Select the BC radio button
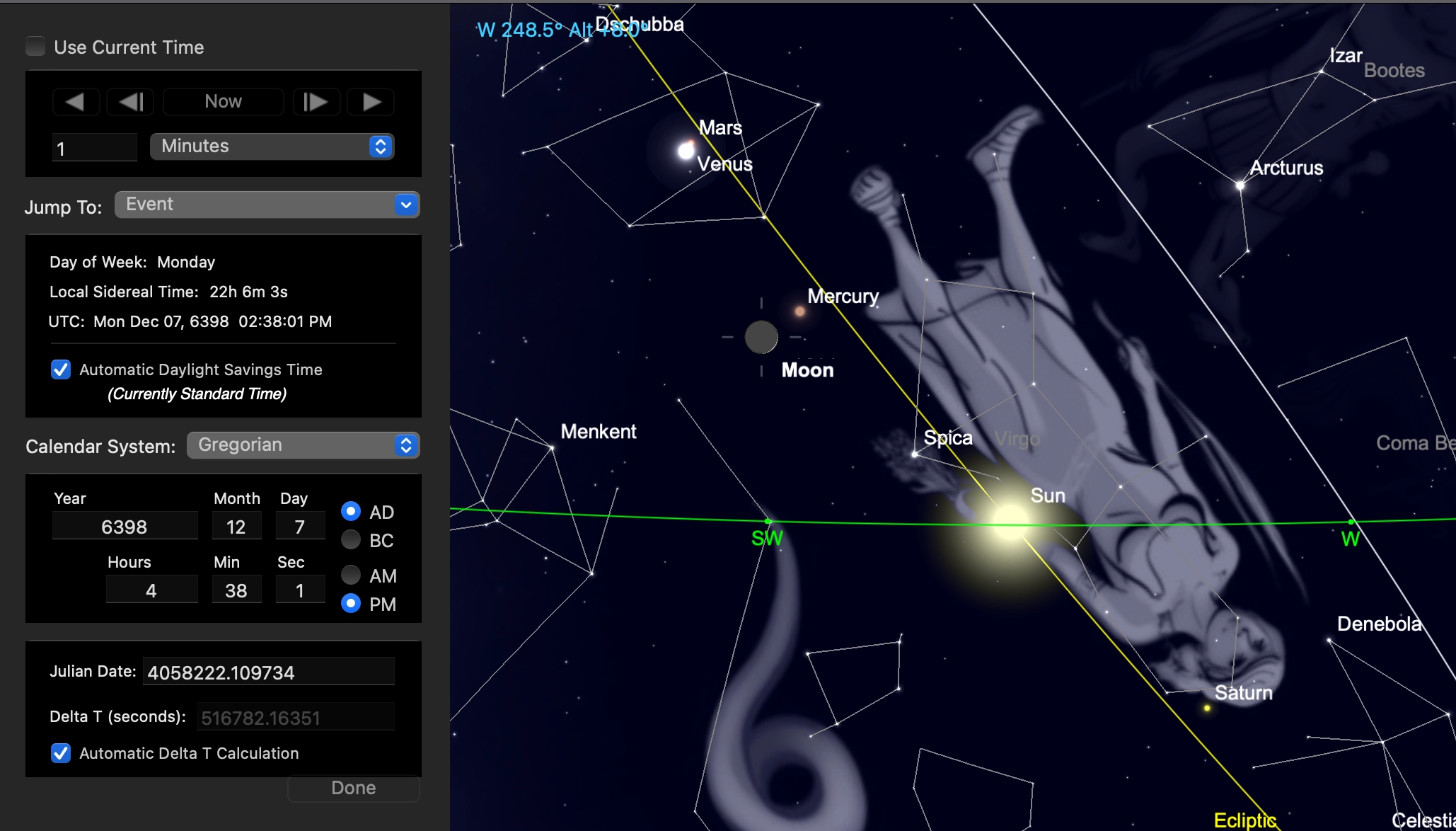The height and width of the screenshot is (831, 1456). tap(351, 540)
